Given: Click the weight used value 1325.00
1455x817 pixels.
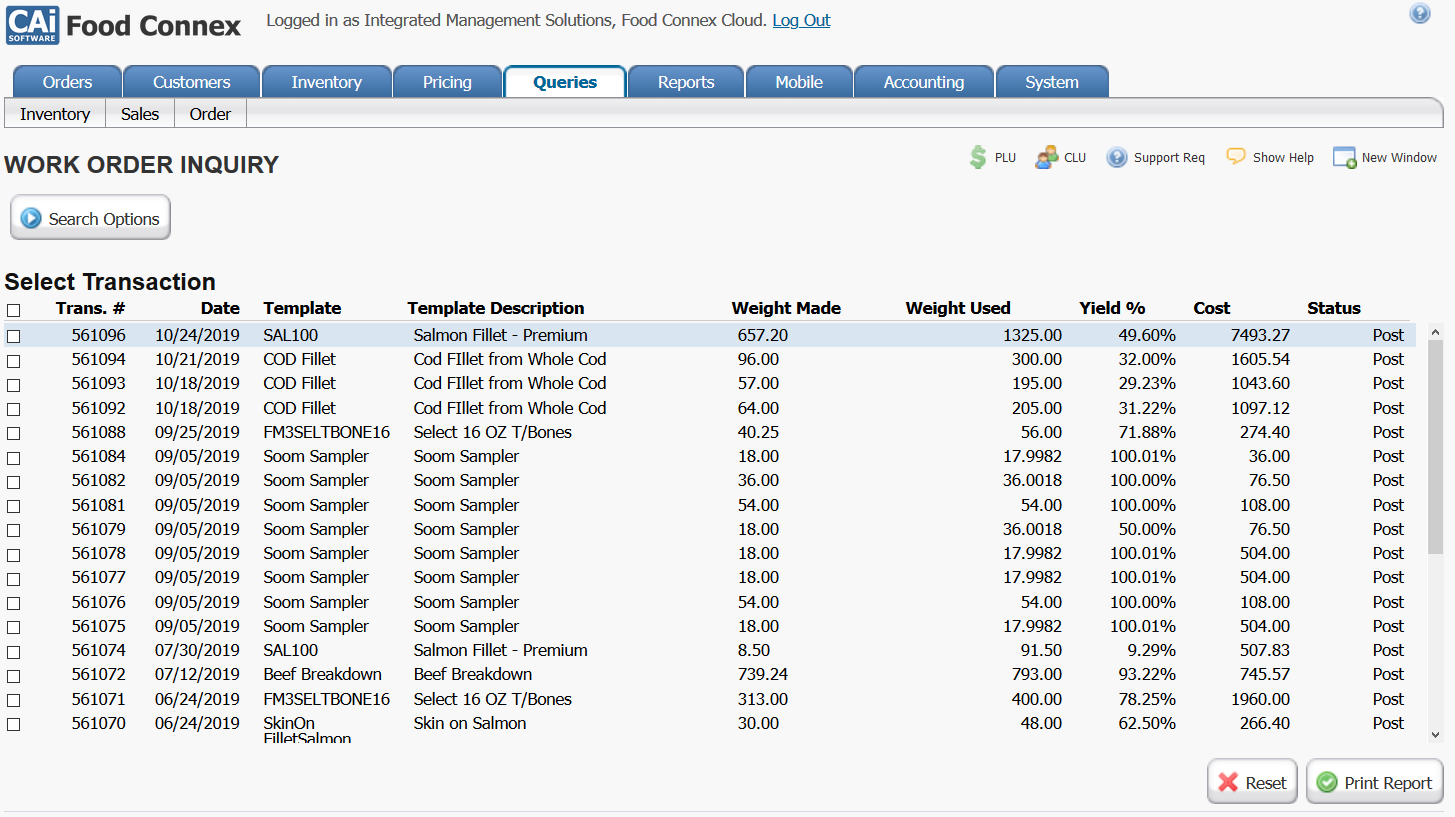Looking at the screenshot, I should 1033,335.
